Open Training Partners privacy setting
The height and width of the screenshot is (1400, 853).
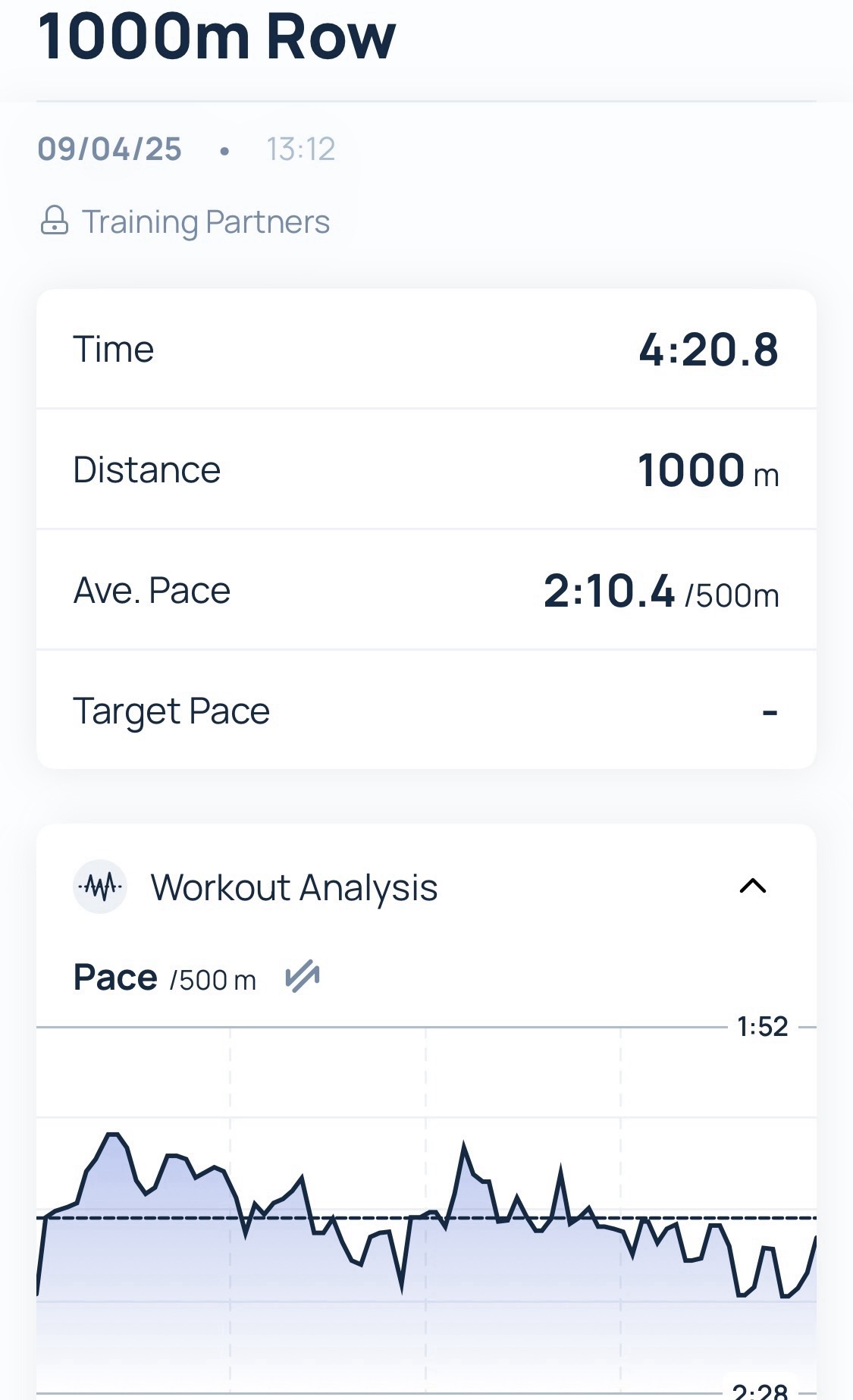point(205,222)
